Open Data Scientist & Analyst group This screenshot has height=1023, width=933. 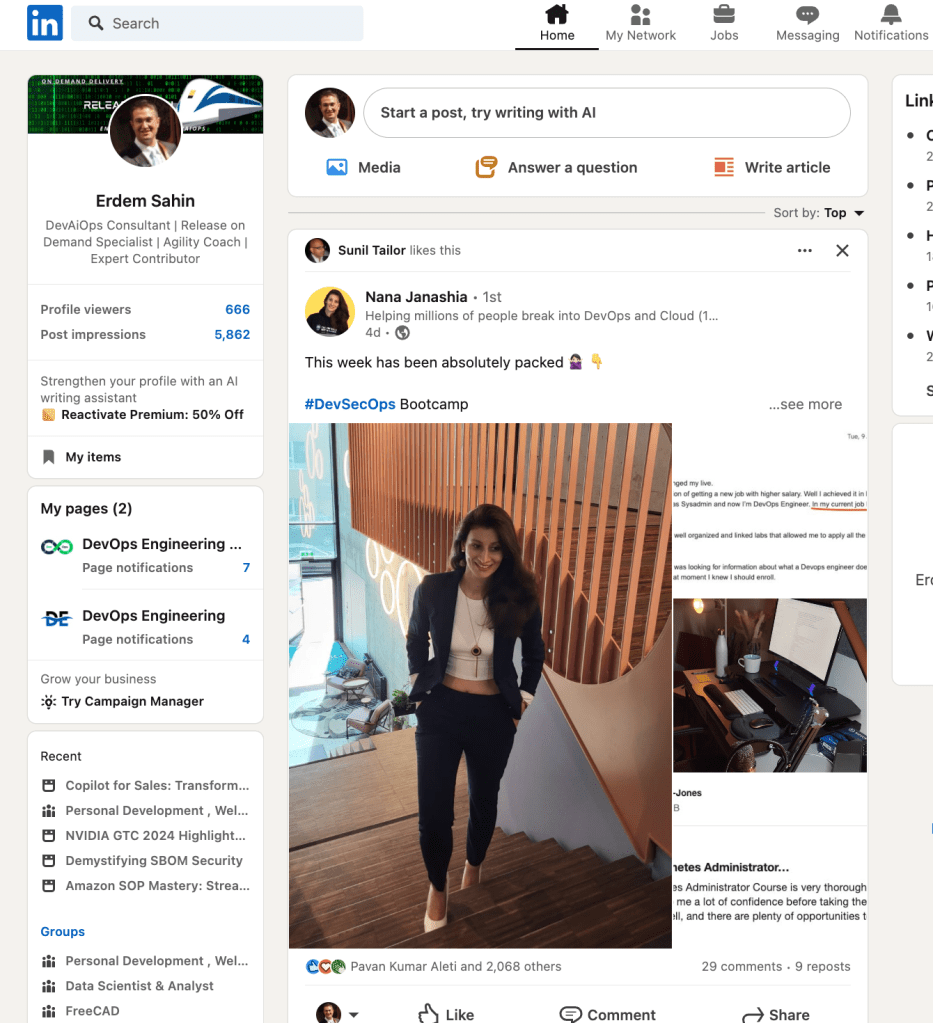tap(140, 986)
